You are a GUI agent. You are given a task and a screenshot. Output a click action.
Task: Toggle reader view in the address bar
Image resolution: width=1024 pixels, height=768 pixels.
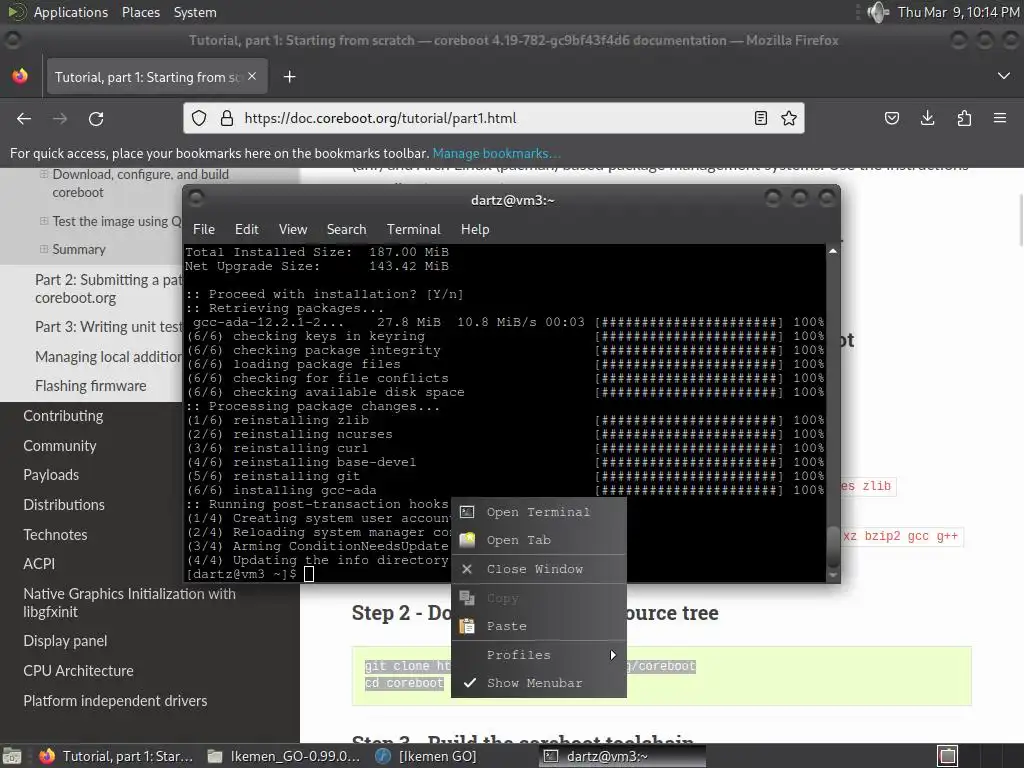click(x=761, y=118)
